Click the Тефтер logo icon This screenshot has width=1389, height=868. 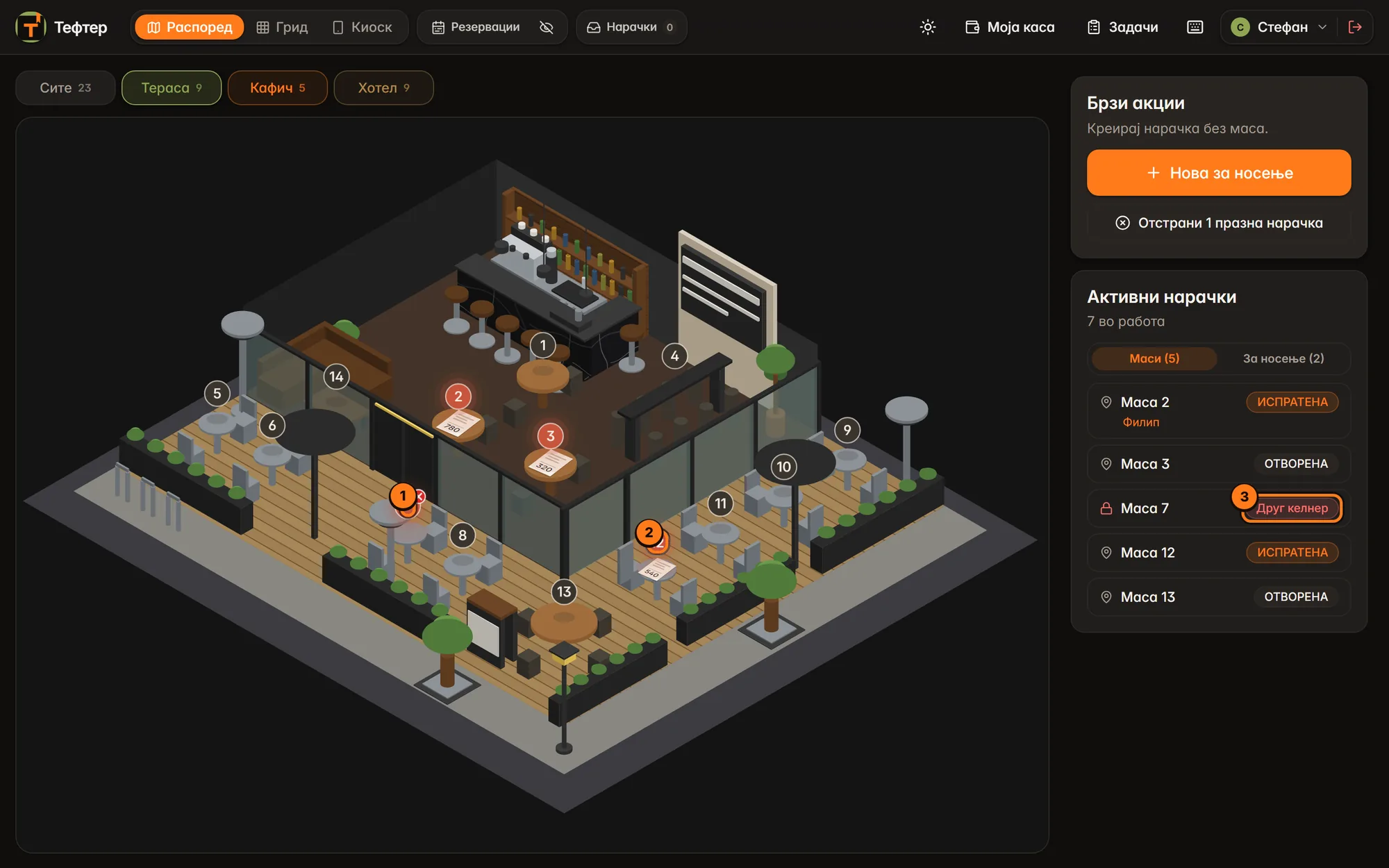point(31,27)
